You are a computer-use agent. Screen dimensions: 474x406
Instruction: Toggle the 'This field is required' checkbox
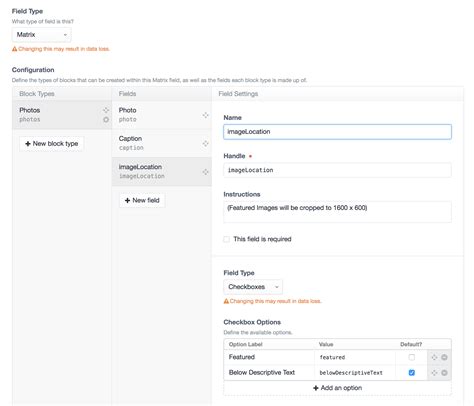coord(226,239)
